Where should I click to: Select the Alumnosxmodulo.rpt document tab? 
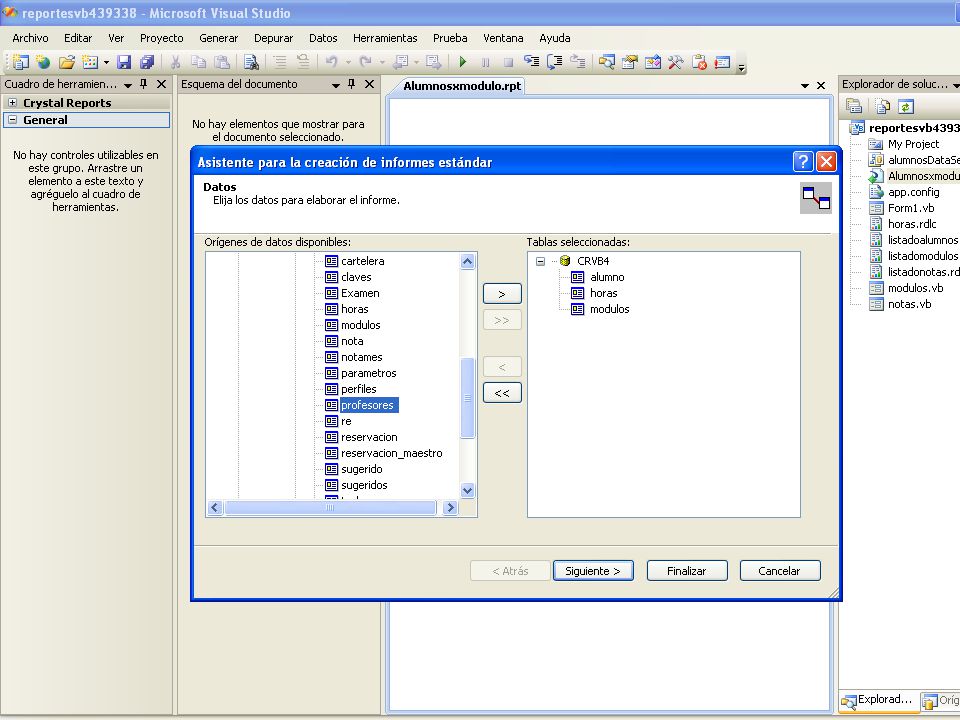click(x=462, y=86)
